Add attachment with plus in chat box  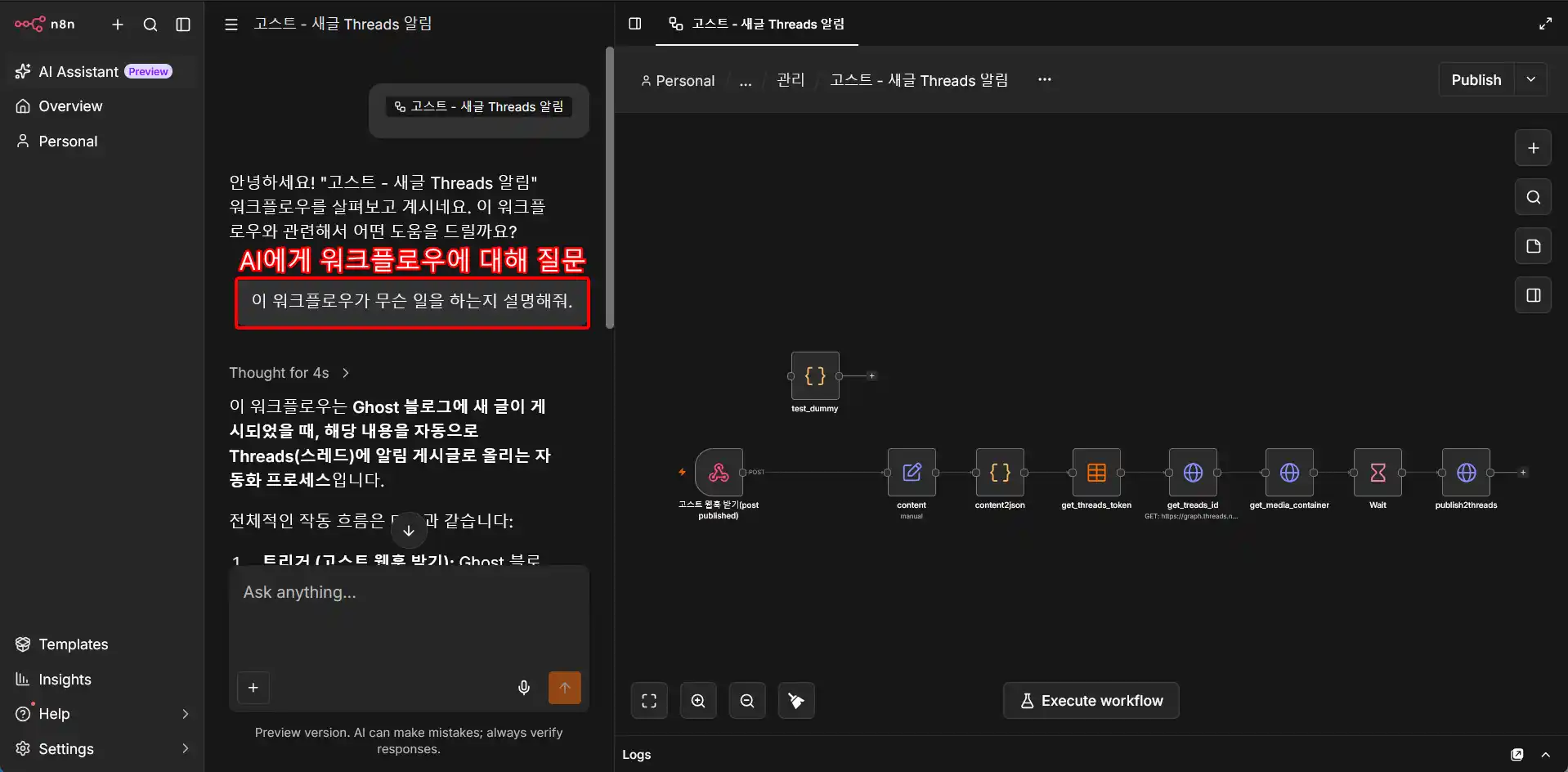[253, 688]
